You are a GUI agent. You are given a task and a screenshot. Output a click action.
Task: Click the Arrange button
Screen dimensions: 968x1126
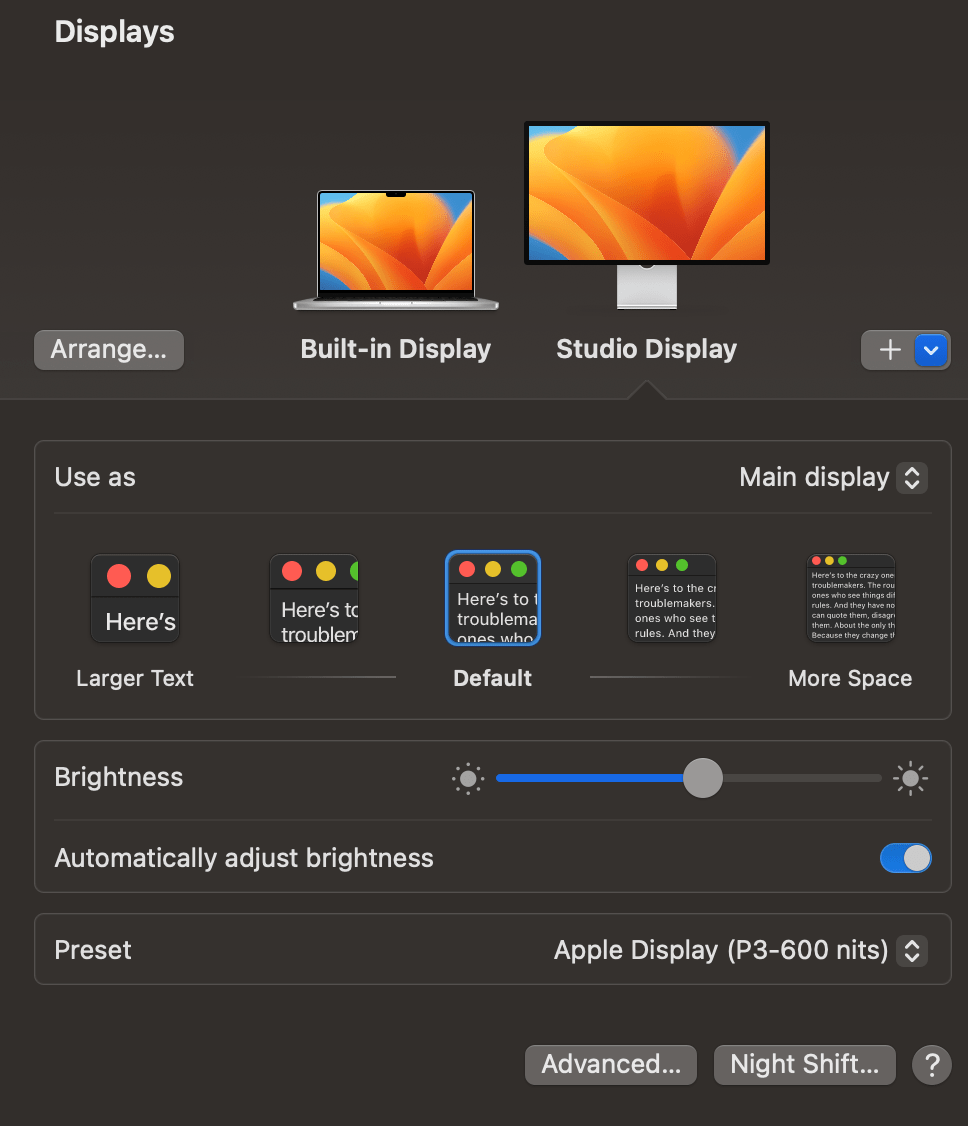point(108,349)
